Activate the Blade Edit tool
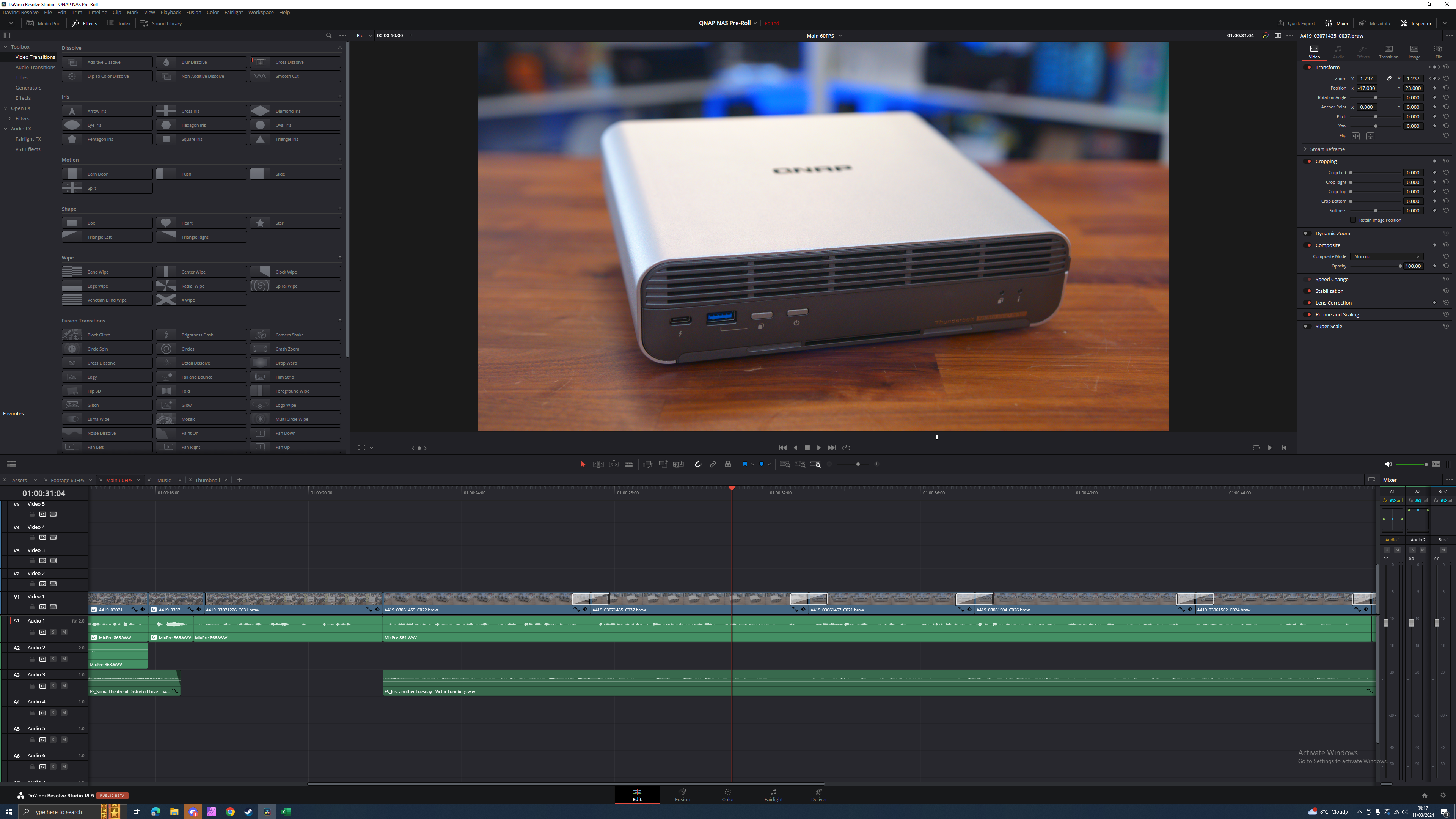This screenshot has height=819, width=1456. [628, 464]
